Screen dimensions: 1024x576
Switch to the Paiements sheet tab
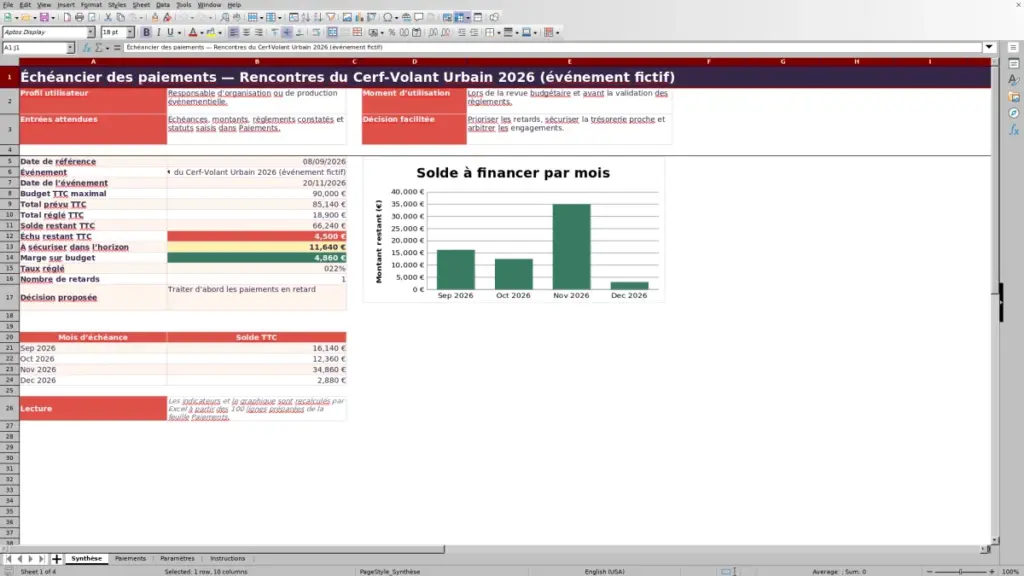coord(131,559)
